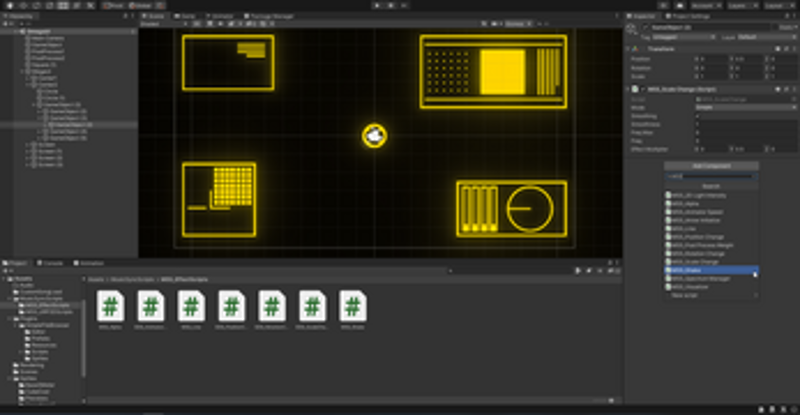Select Main Camera in Hierarchy

(44, 38)
